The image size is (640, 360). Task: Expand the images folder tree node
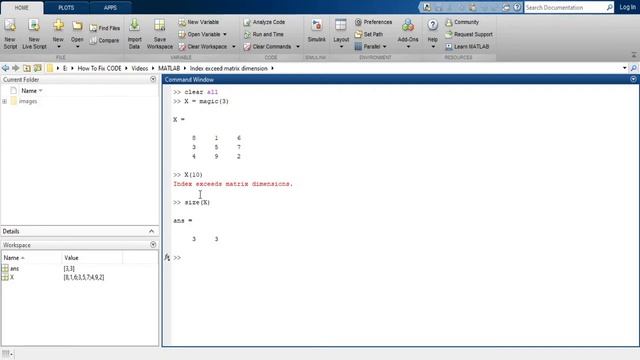(x=4, y=101)
